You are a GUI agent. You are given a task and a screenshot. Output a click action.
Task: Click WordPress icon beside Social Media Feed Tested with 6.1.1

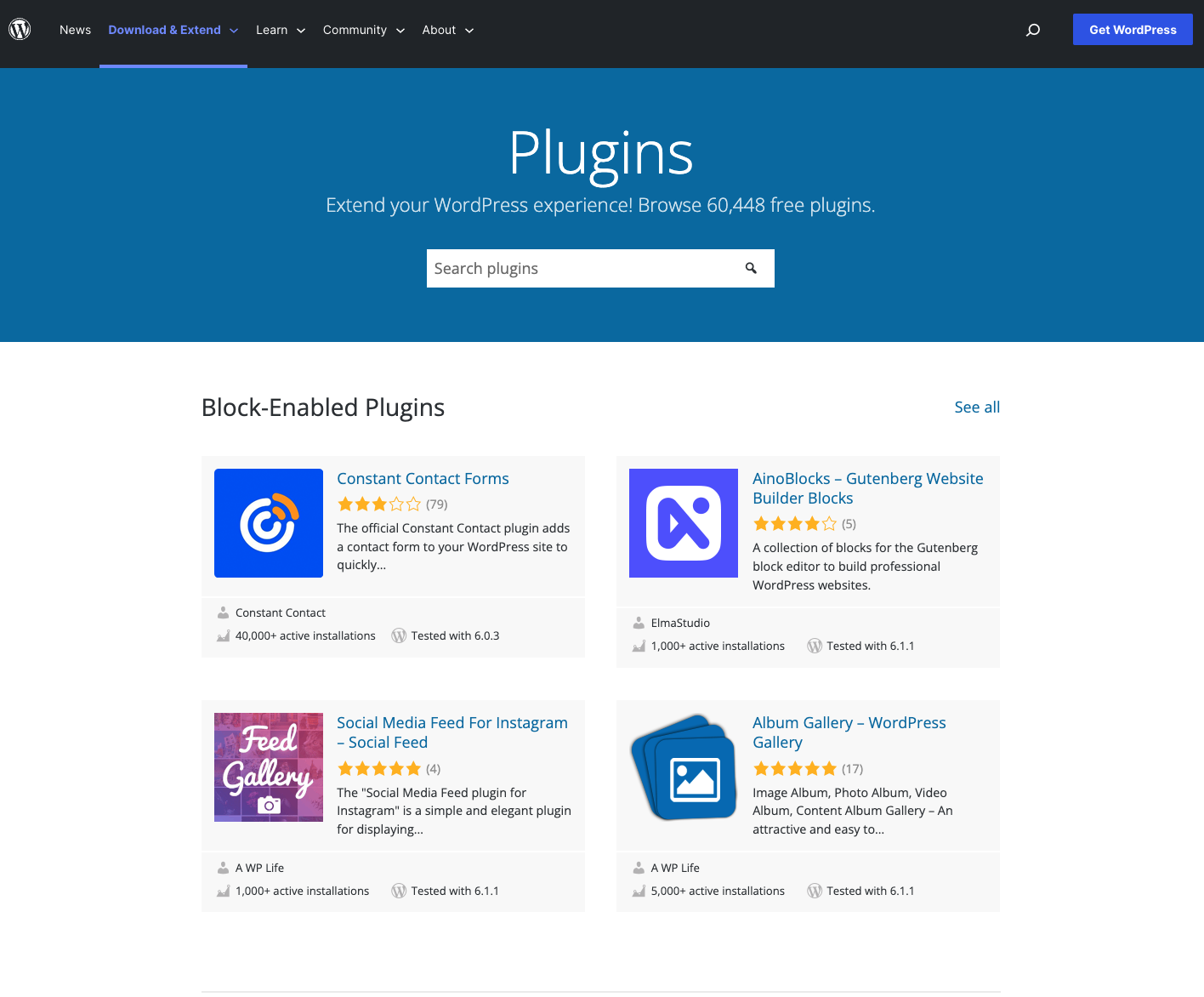coord(399,891)
